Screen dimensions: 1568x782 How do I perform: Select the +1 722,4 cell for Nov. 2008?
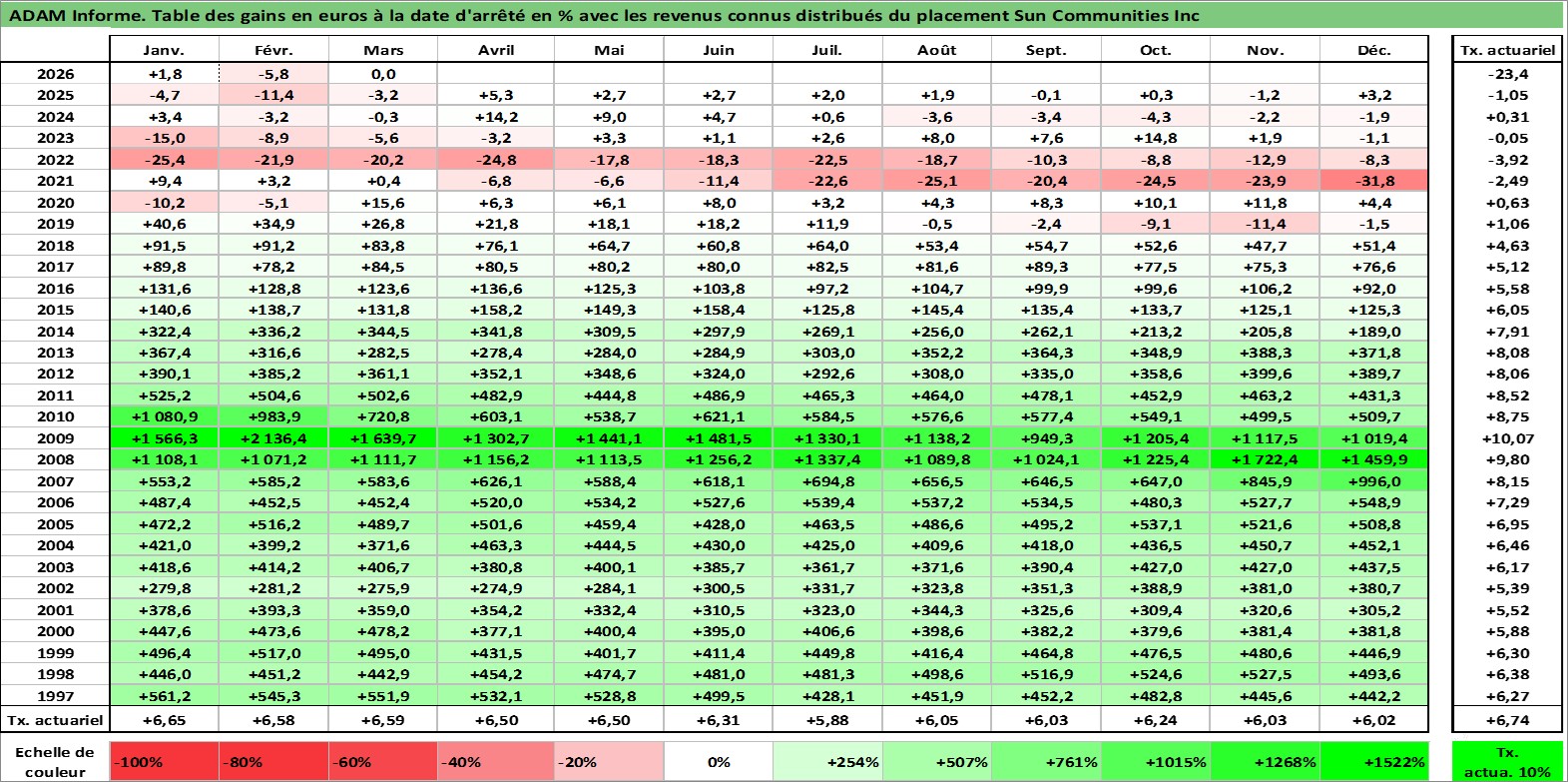pos(1265,459)
